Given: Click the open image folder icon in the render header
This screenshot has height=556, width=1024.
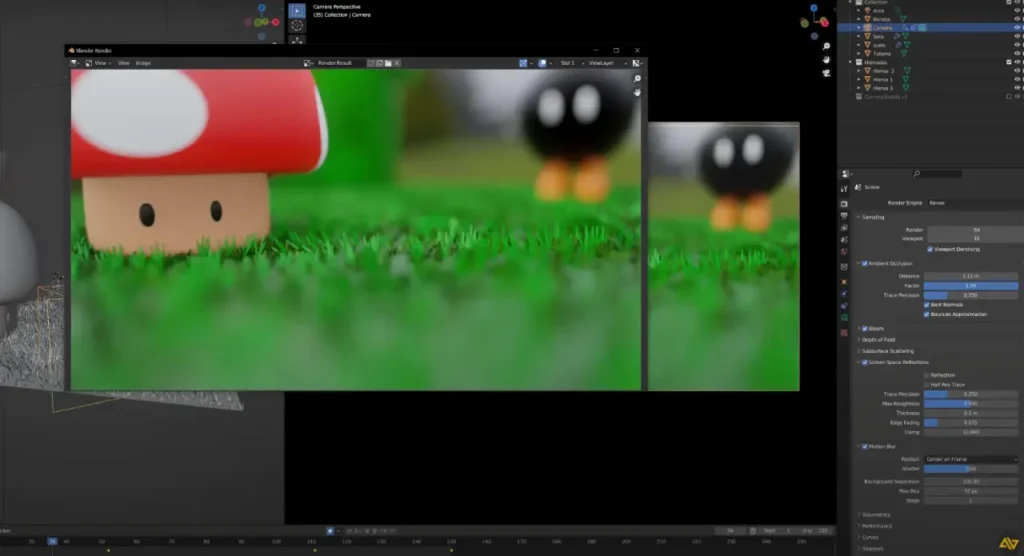Looking at the screenshot, I should point(388,63).
